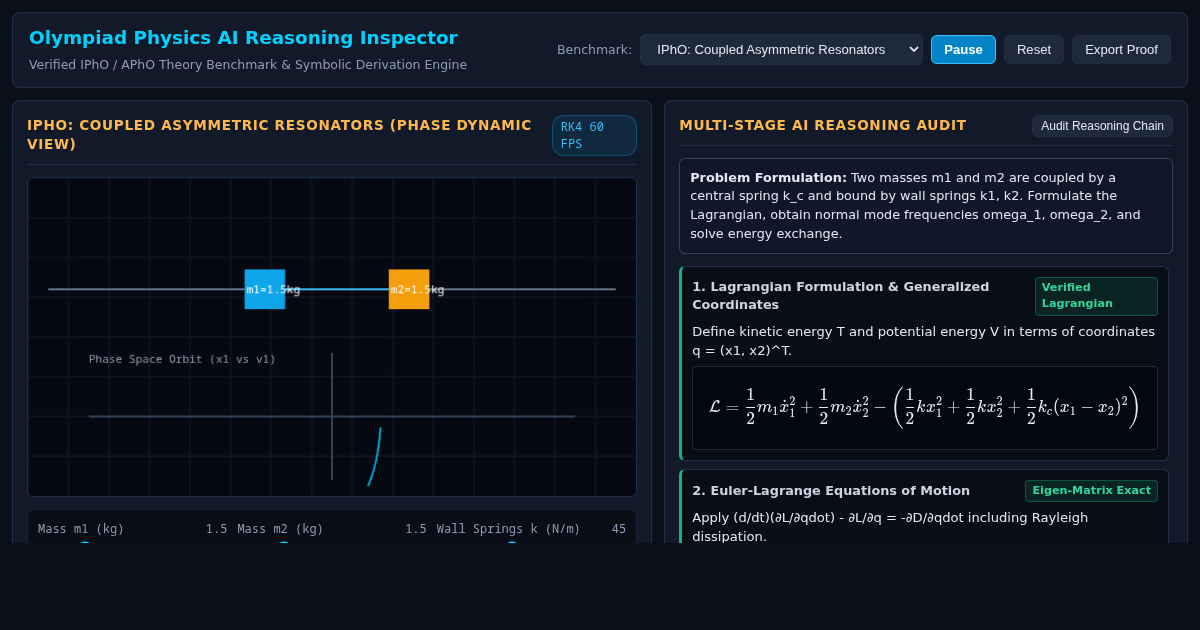Click the Reset button
This screenshot has height=630, width=1200.
(x=1034, y=49)
